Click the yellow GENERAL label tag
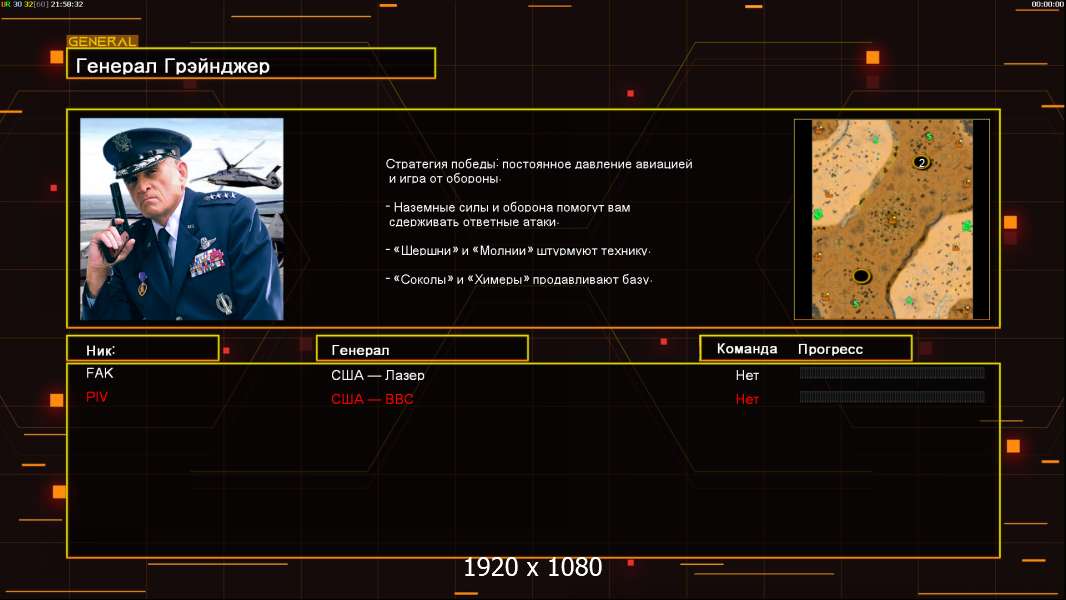 (102, 41)
